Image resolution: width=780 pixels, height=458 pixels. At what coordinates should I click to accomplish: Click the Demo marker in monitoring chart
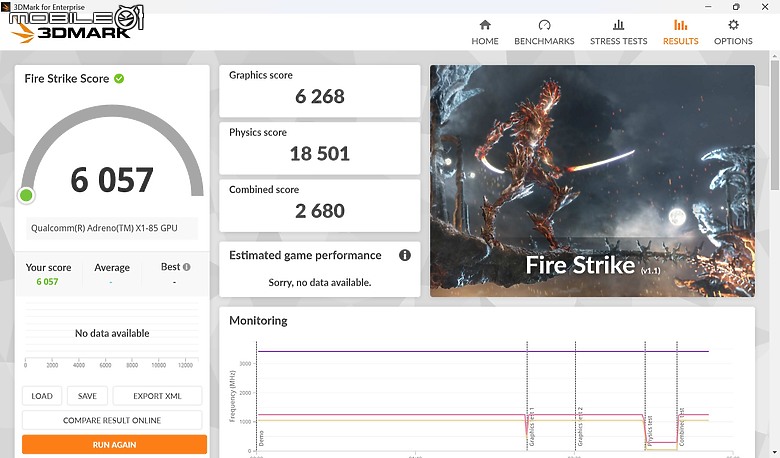(x=261, y=438)
